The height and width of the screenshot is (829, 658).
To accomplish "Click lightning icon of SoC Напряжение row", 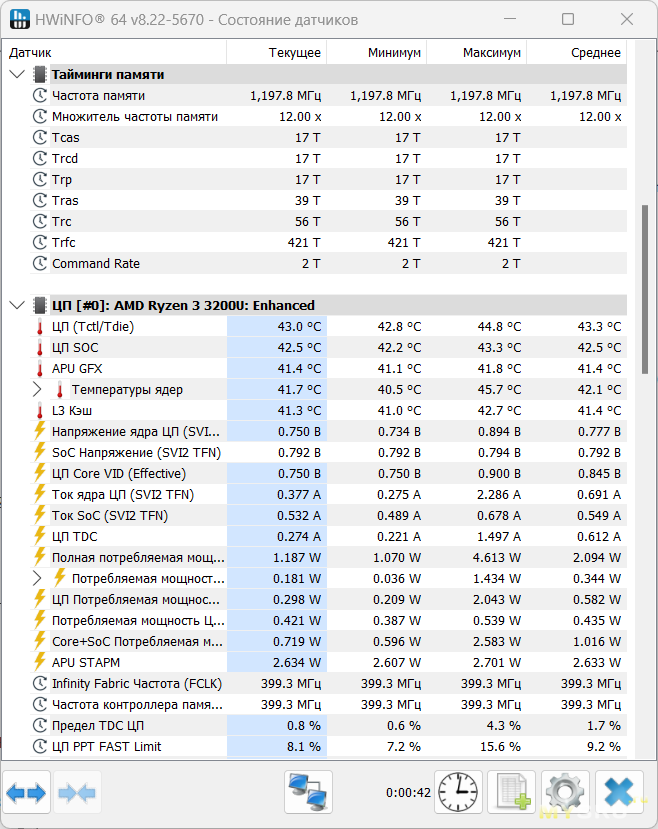I will pyautogui.click(x=40, y=452).
